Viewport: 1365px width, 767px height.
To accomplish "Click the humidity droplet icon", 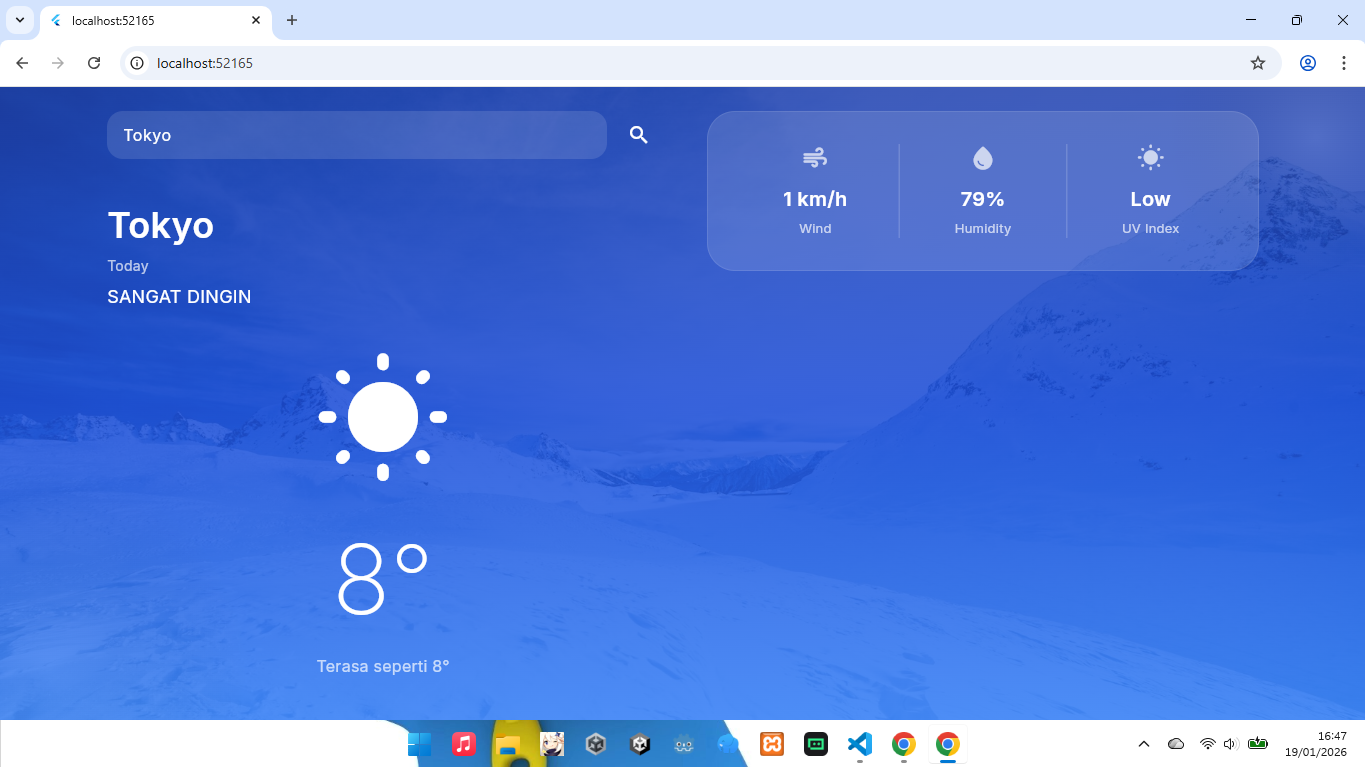I will coord(982,158).
